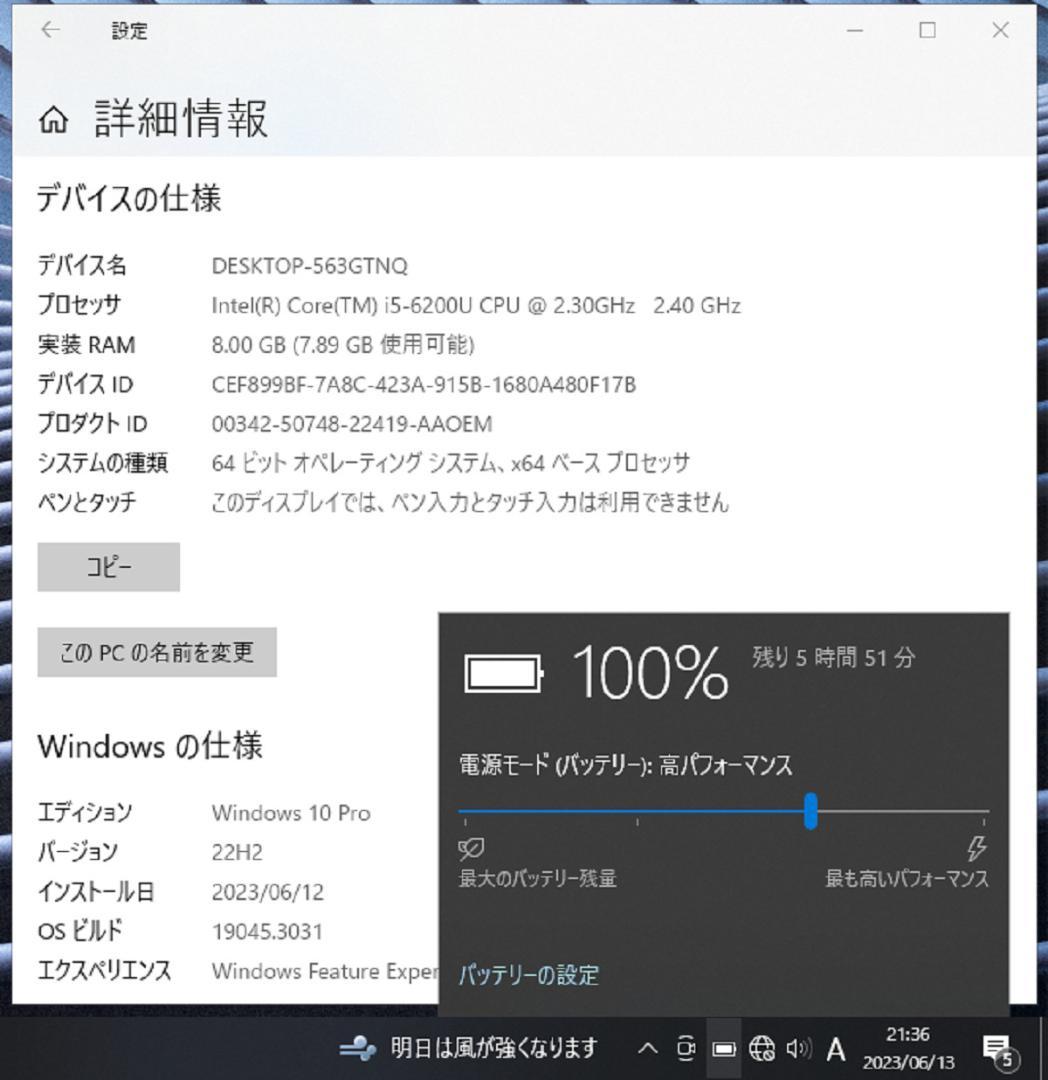
Task: Open the Action Center notification icon
Action: point(995,1045)
